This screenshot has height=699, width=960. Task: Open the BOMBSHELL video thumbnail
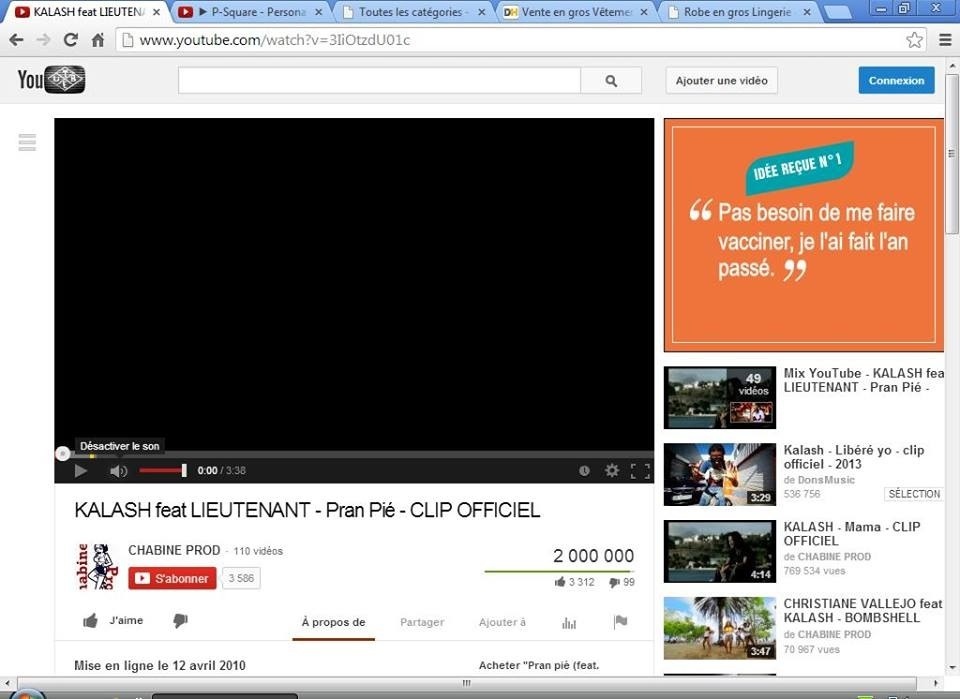tap(719, 628)
